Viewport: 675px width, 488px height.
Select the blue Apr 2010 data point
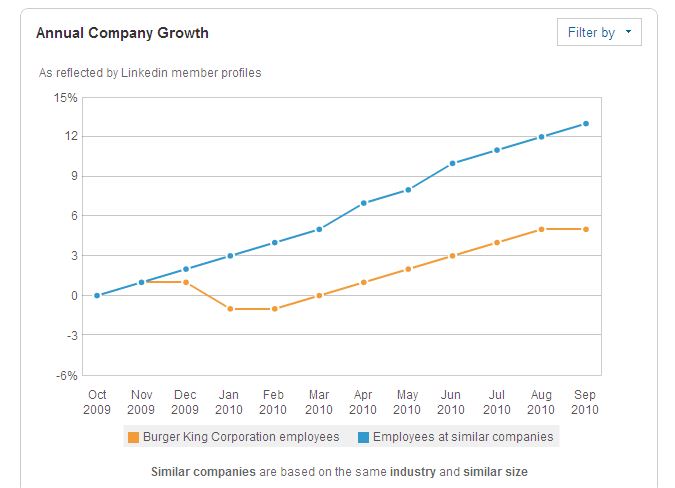pos(364,203)
